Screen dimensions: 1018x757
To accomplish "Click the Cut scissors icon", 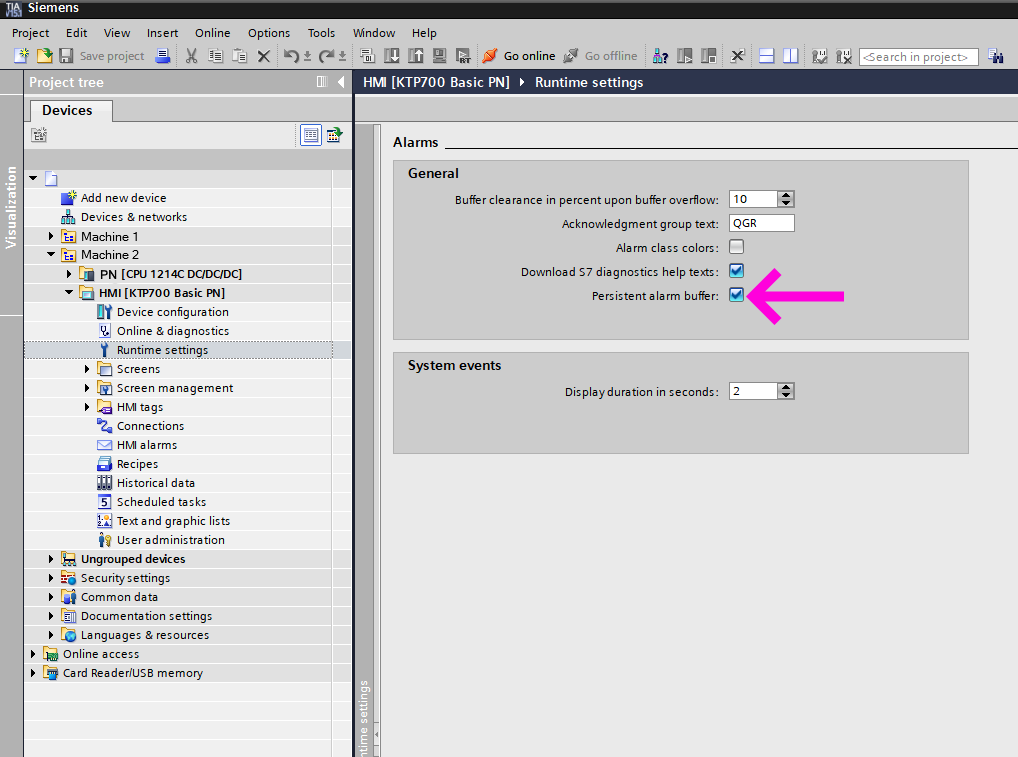I will click(x=192, y=56).
